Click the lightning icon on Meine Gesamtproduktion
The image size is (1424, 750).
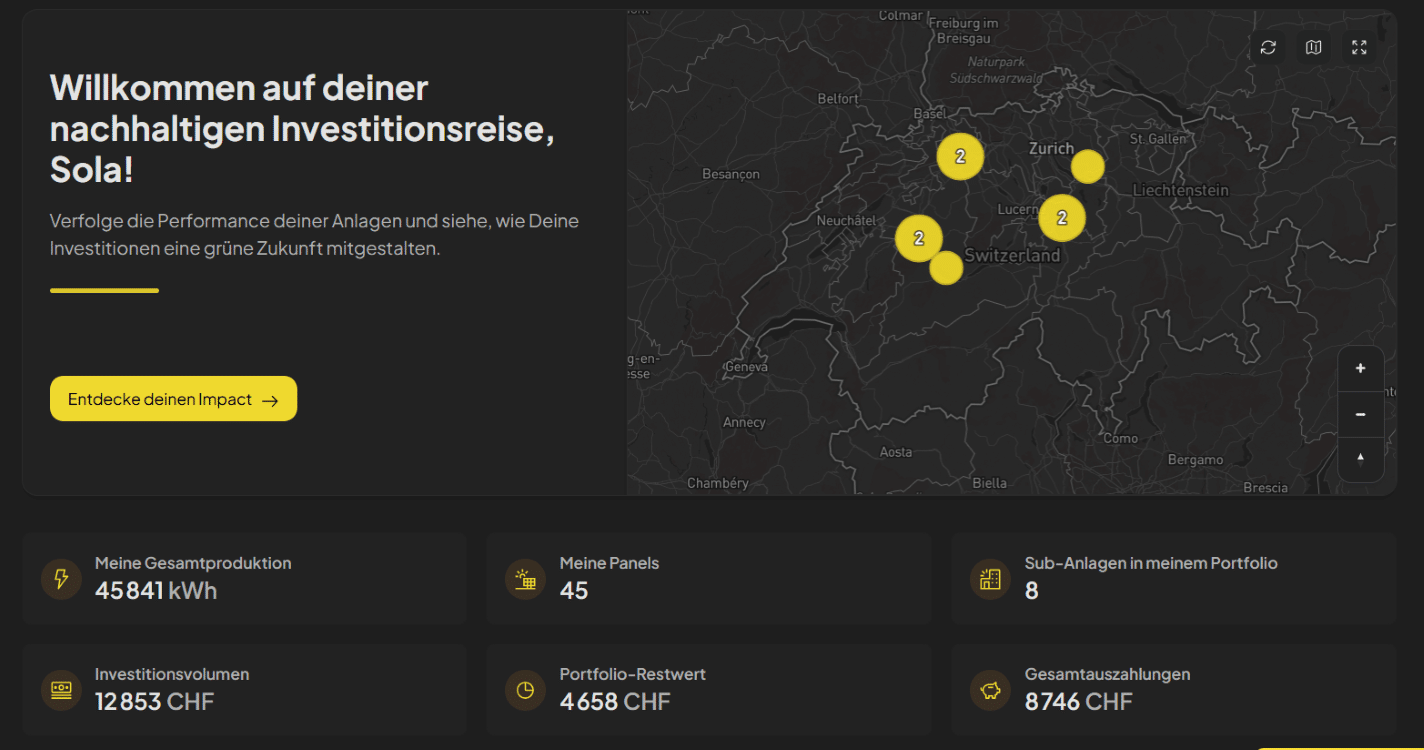click(x=61, y=578)
